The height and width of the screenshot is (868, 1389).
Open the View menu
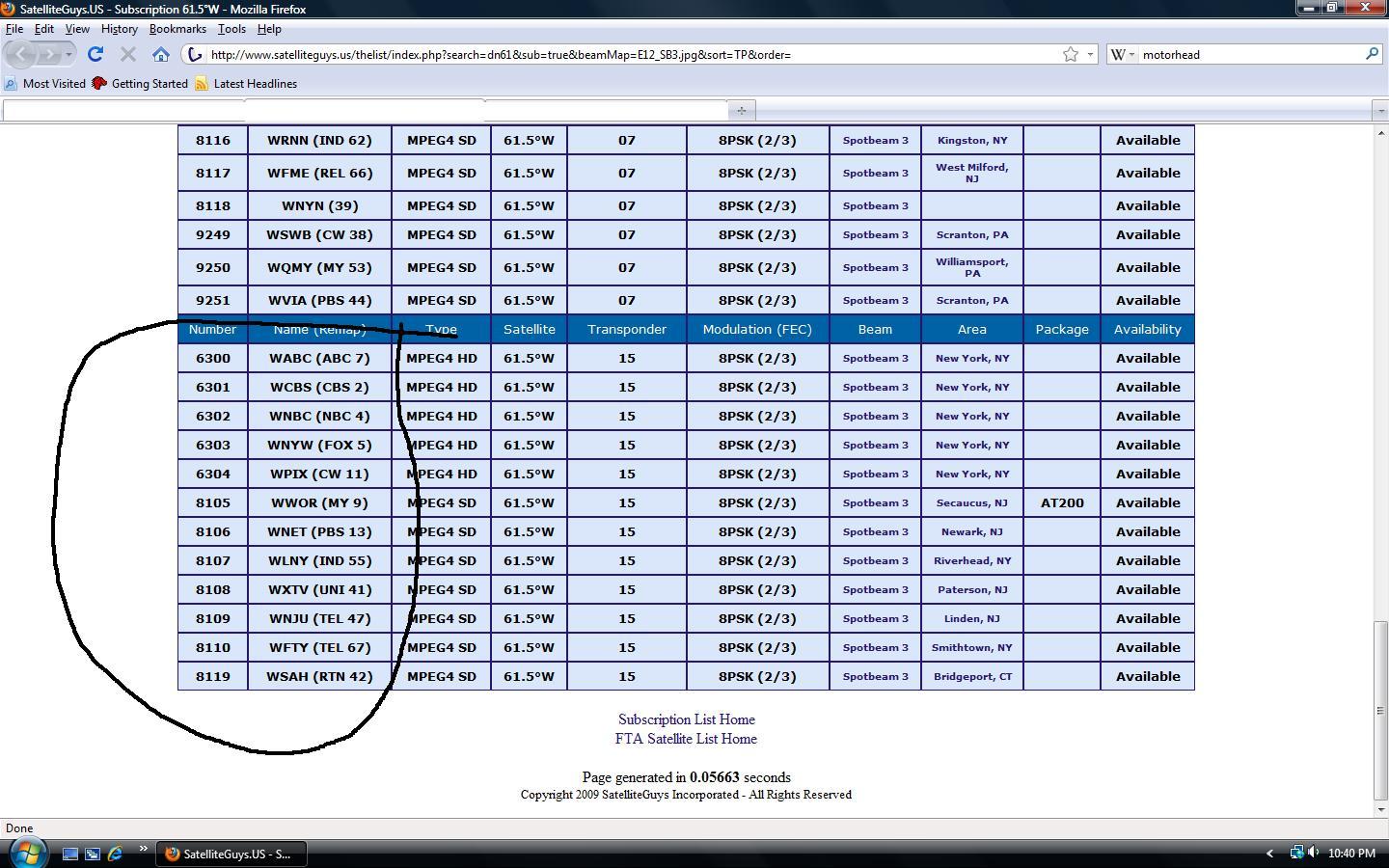tap(77, 29)
